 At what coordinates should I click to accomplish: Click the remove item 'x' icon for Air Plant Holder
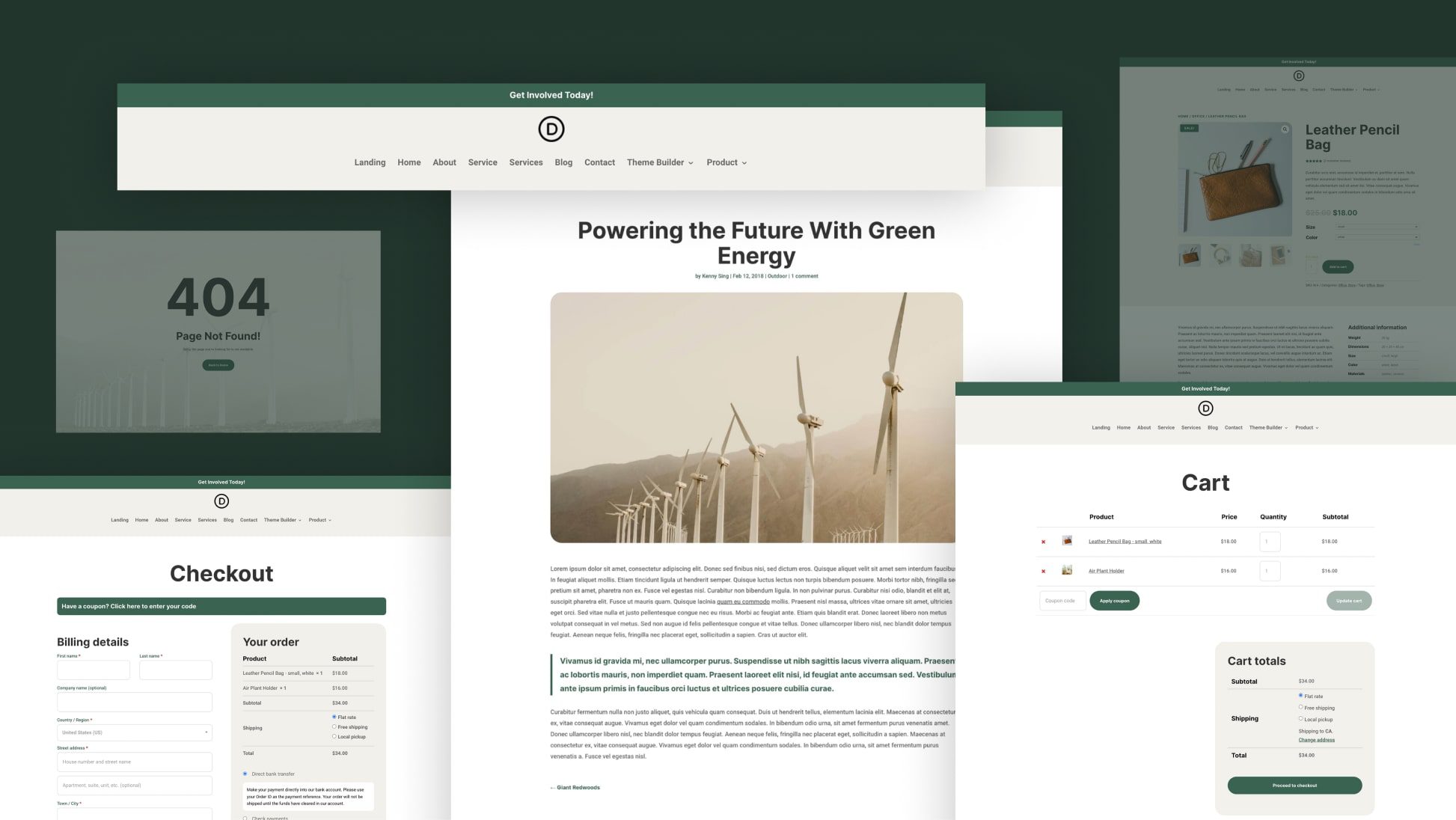(1043, 570)
